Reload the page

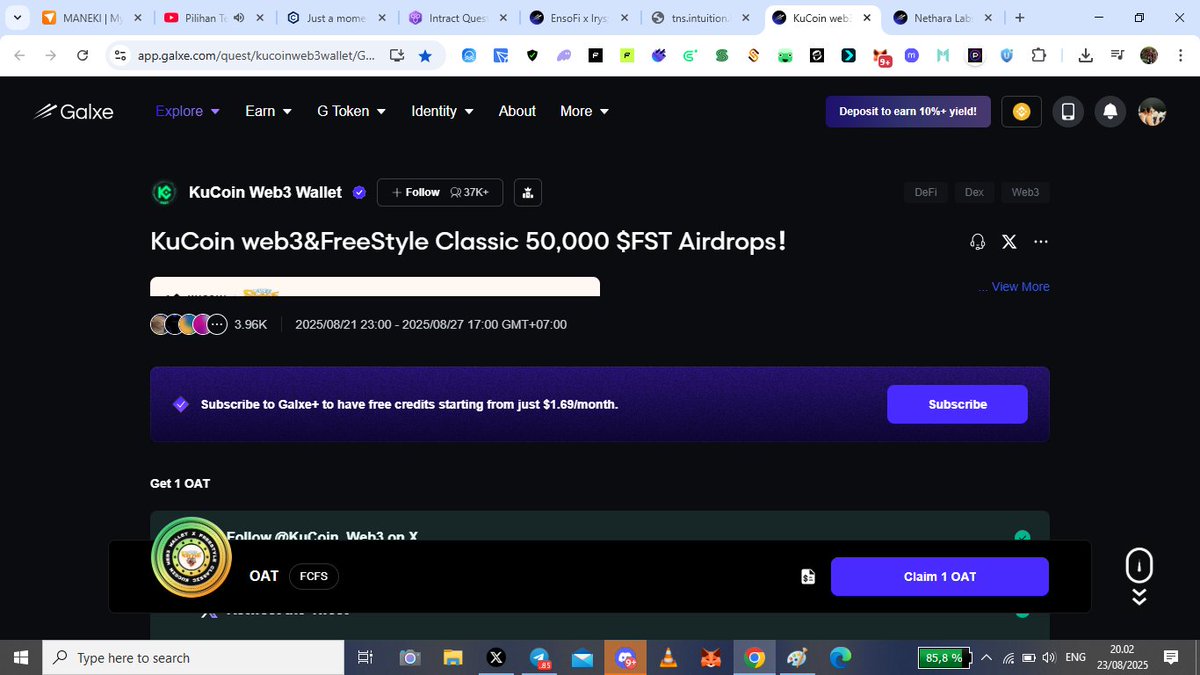click(82, 56)
